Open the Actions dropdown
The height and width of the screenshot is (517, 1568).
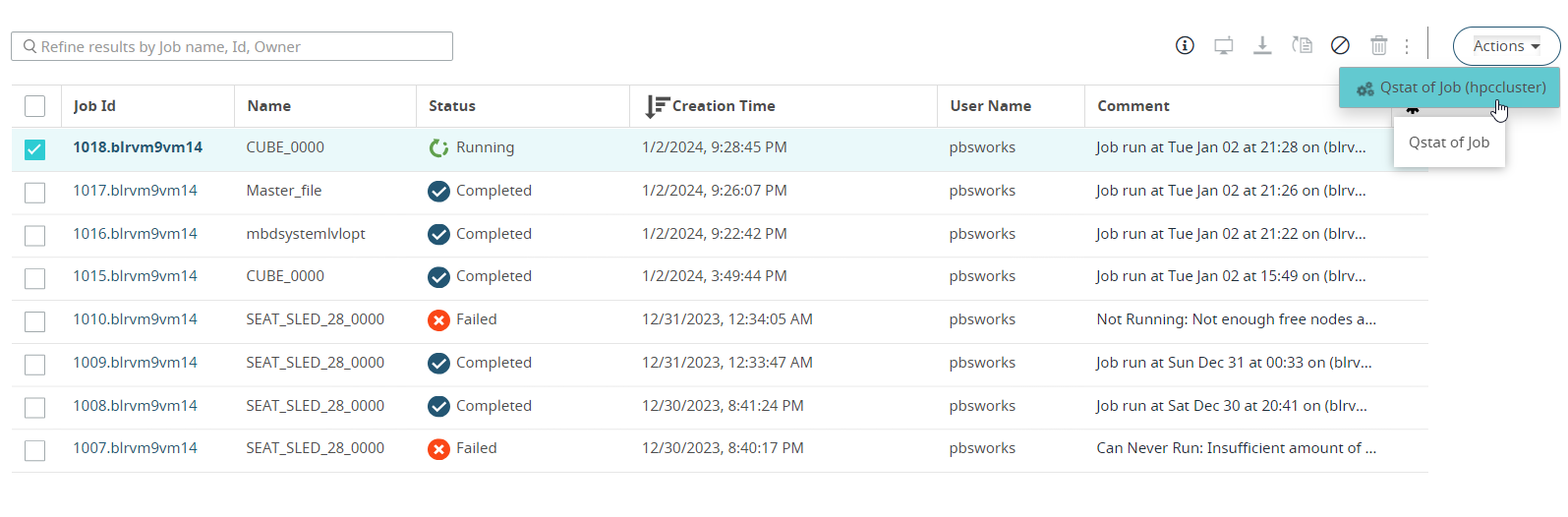coord(1505,46)
